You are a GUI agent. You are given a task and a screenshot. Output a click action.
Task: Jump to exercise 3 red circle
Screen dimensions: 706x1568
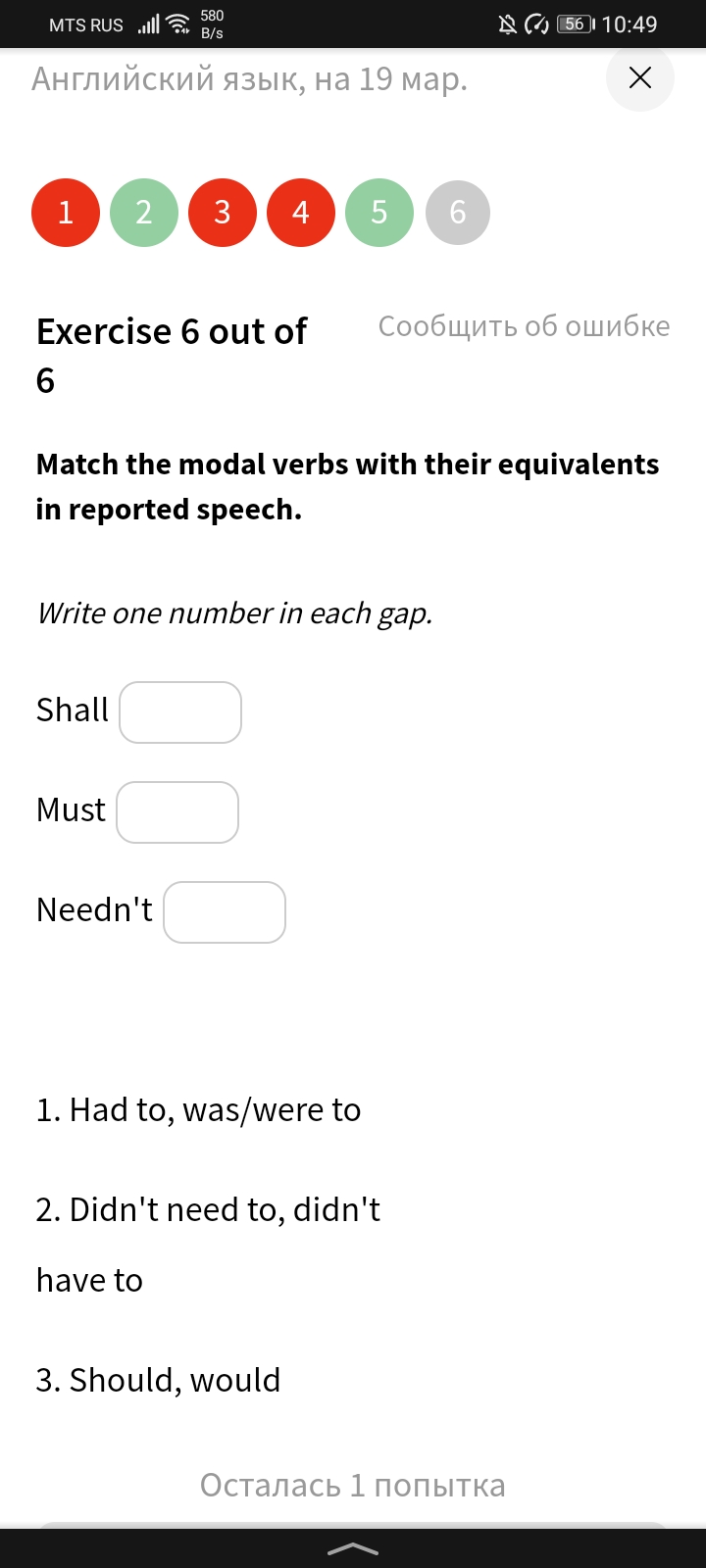click(223, 213)
